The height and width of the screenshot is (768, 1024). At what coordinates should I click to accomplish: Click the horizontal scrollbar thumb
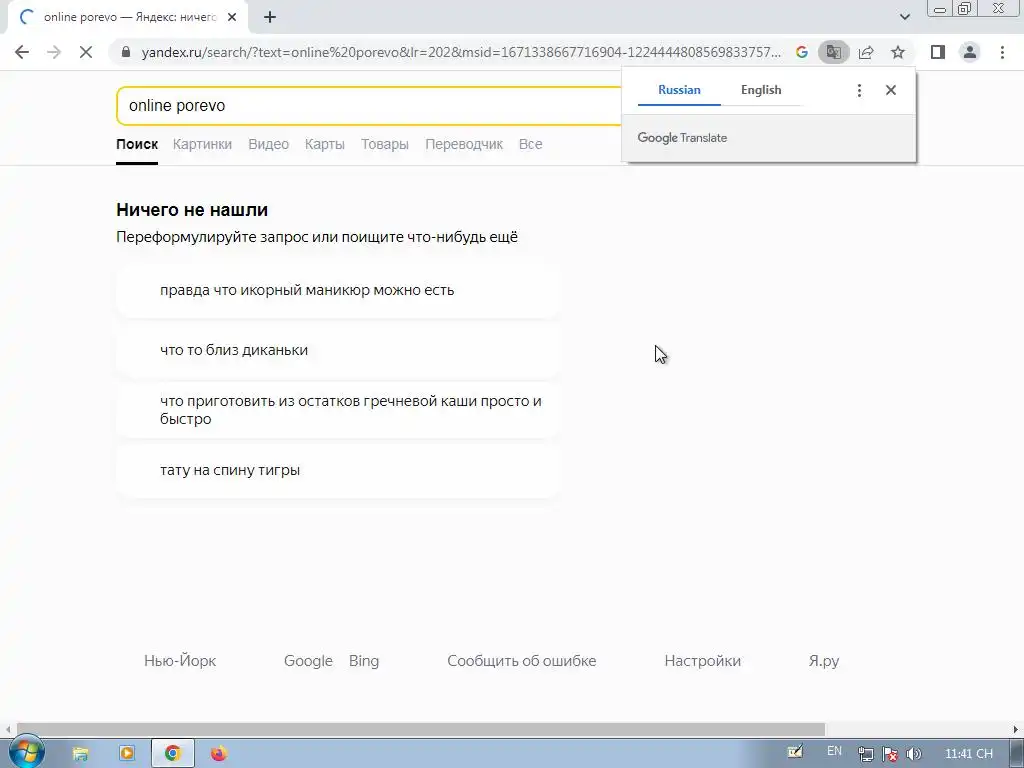pos(421,729)
